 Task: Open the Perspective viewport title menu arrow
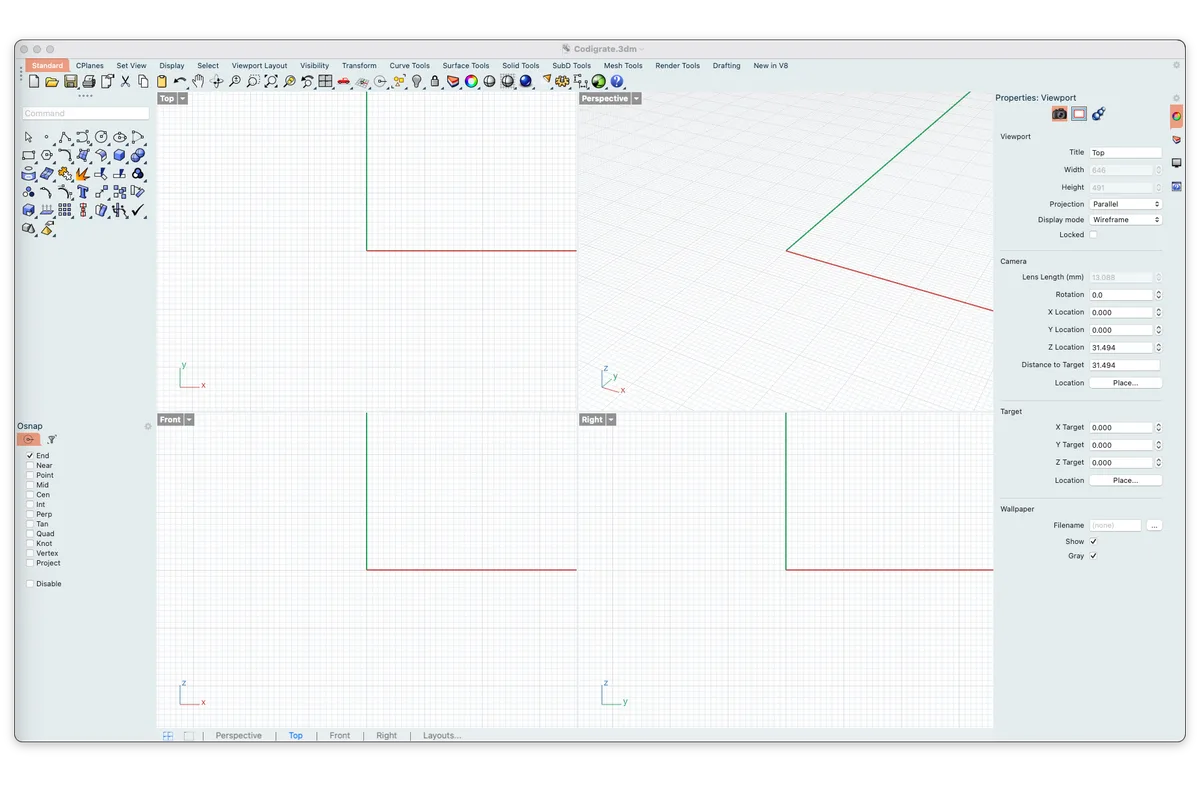[x=637, y=99]
